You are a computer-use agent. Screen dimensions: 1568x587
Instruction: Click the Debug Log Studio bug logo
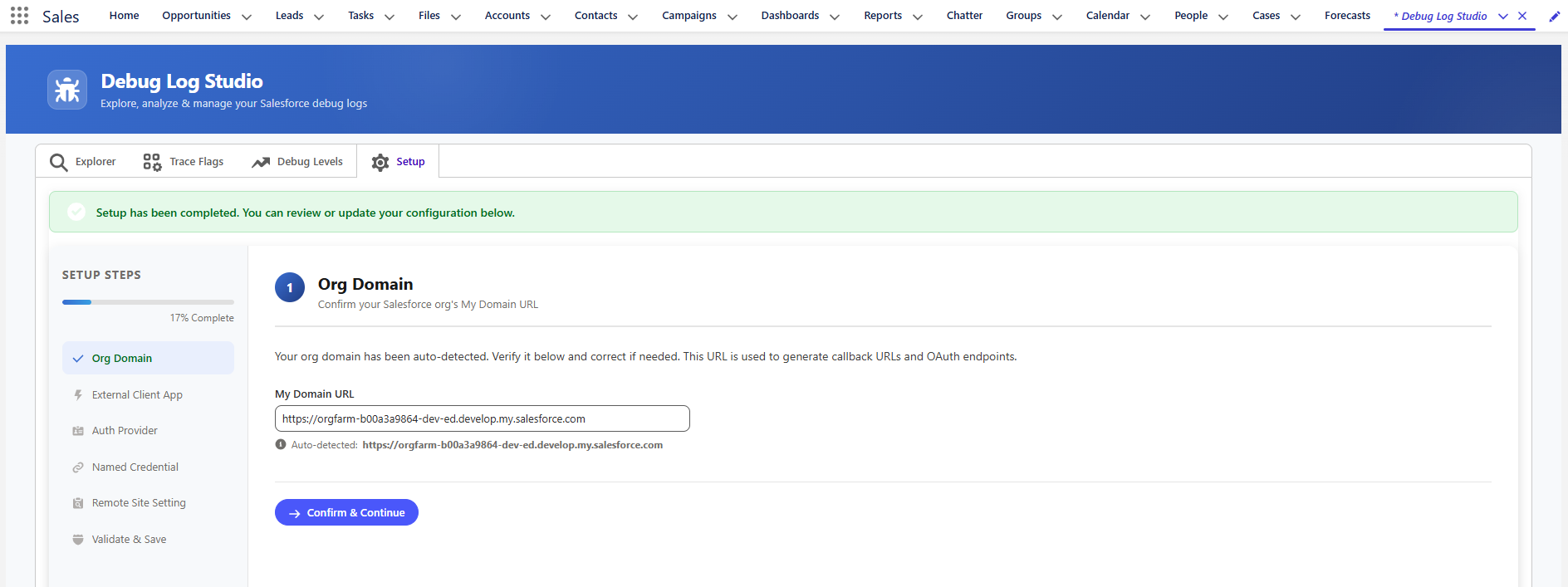click(67, 90)
